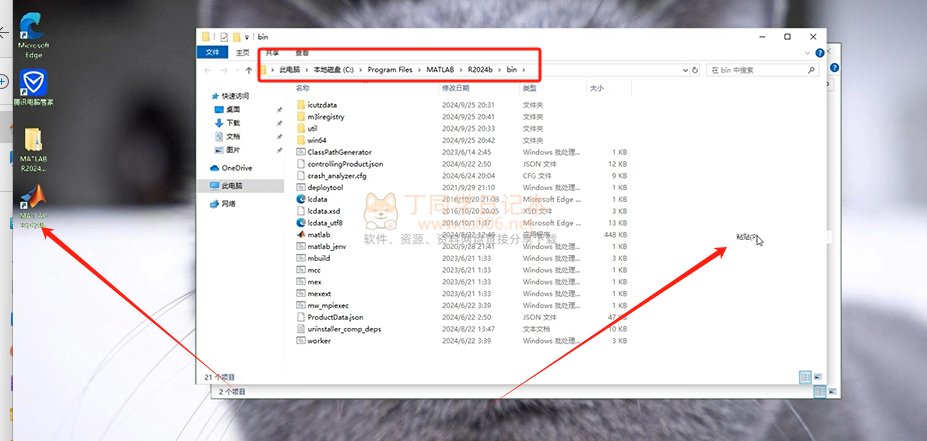Sort by 大小 column header

pos(597,88)
